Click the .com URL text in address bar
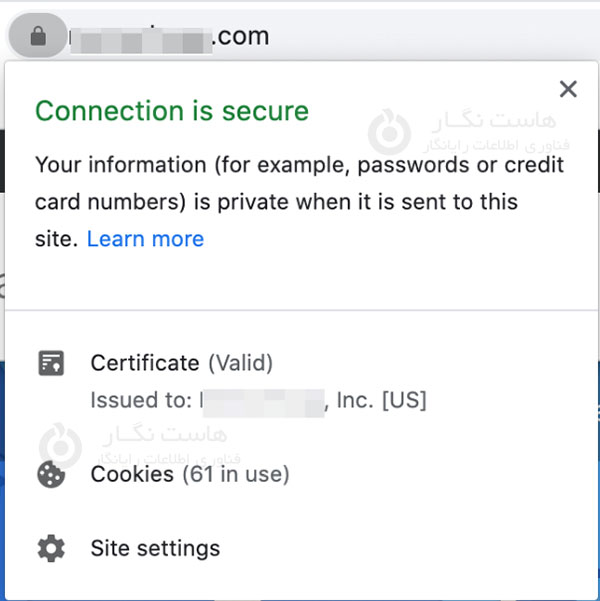The height and width of the screenshot is (601, 600). (x=241, y=37)
